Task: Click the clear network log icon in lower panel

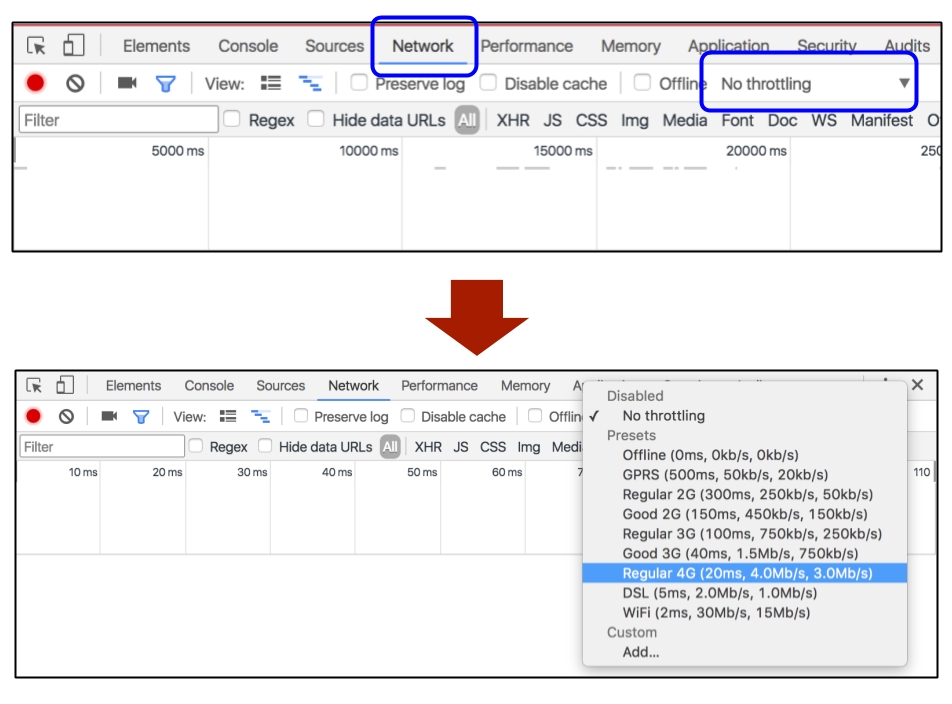Action: click(x=66, y=416)
